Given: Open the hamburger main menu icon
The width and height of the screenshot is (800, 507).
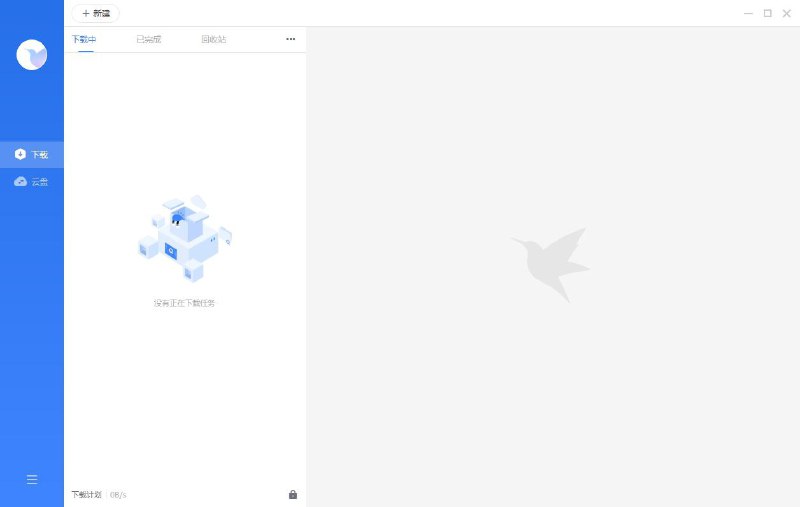Looking at the screenshot, I should click(32, 479).
